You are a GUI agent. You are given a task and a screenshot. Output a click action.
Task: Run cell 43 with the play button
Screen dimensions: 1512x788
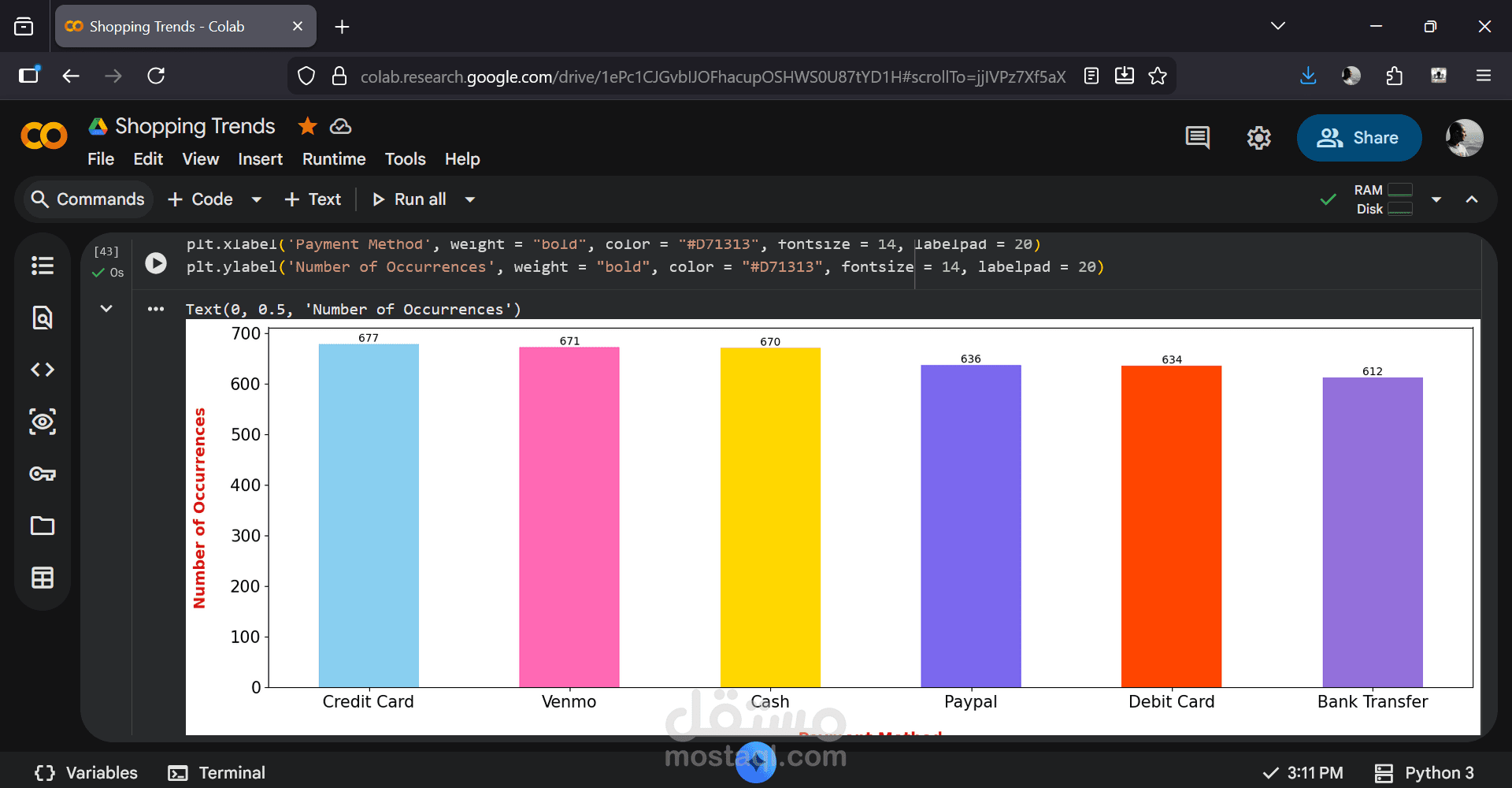click(x=156, y=263)
